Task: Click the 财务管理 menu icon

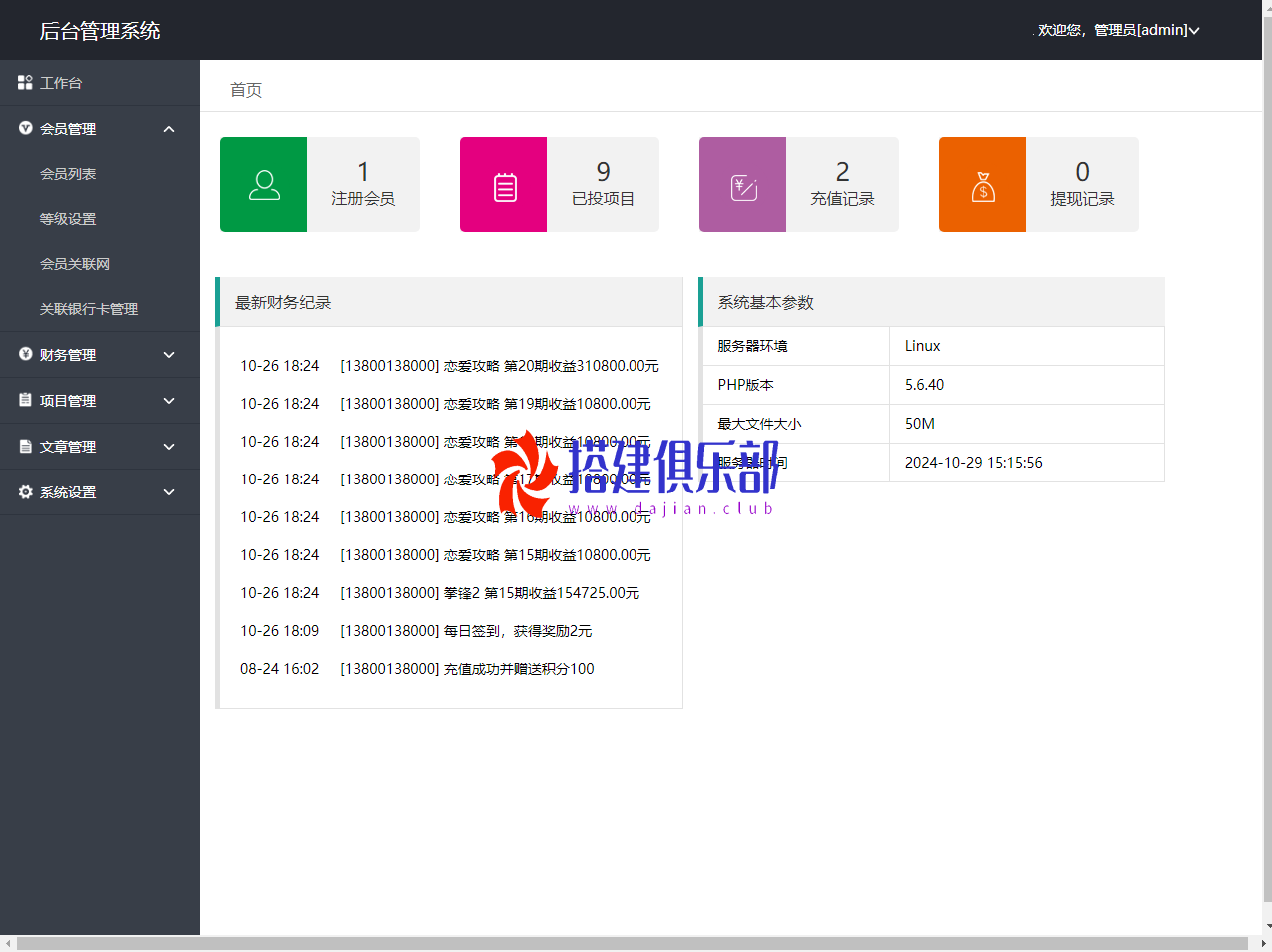Action: (x=26, y=354)
